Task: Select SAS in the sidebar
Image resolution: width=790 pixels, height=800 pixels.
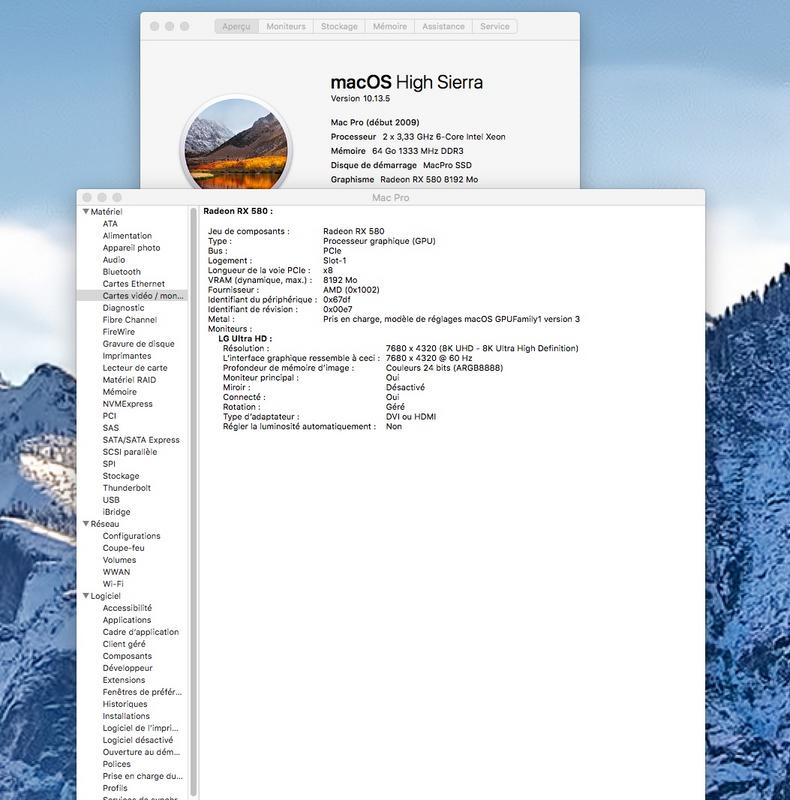Action: (x=110, y=428)
